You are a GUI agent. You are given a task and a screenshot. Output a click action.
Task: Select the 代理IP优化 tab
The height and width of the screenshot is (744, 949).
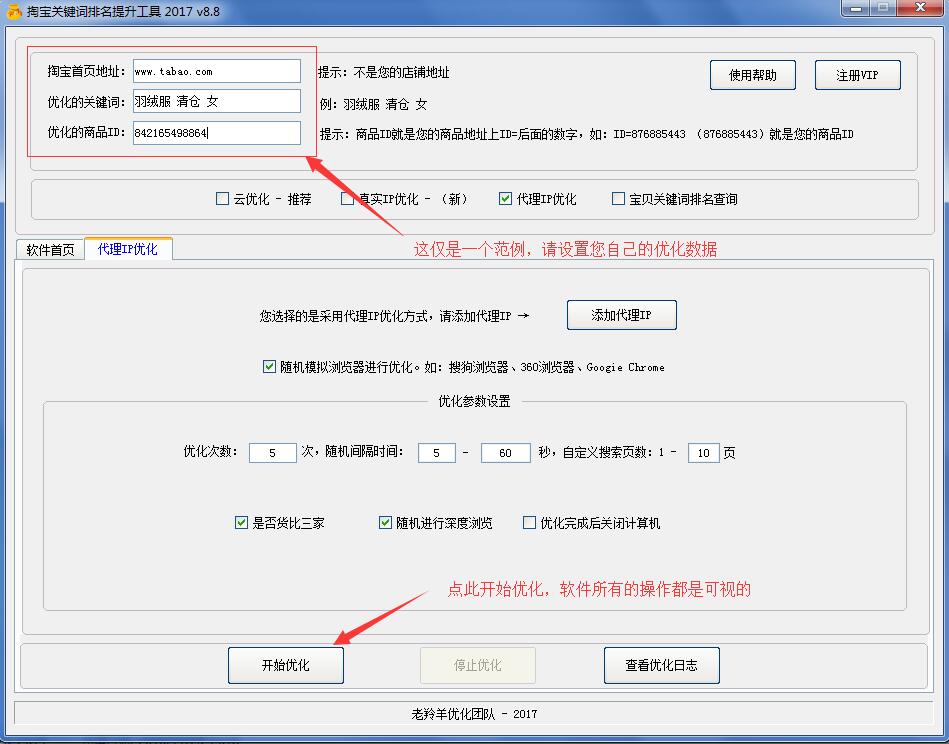click(128, 249)
